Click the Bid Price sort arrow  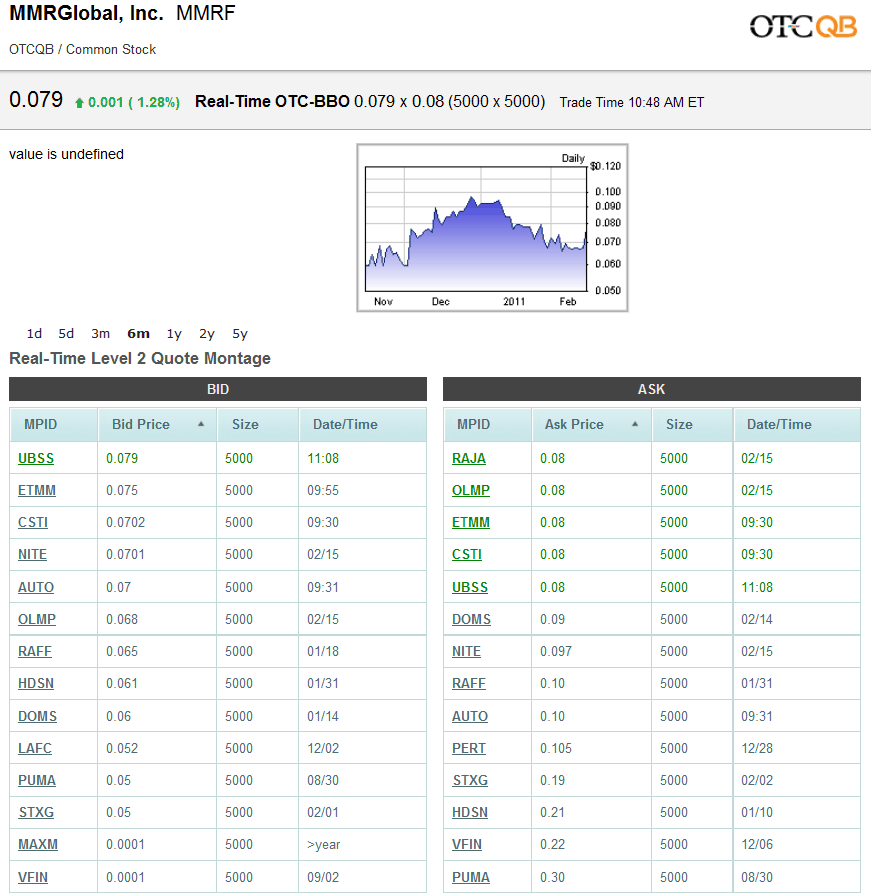coord(200,424)
